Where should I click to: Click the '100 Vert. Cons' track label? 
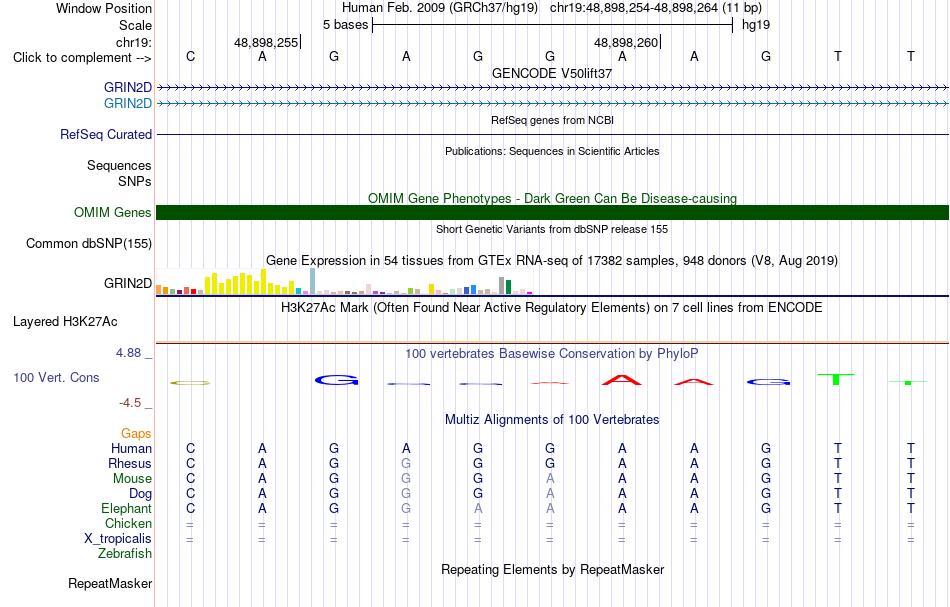tap(56, 377)
